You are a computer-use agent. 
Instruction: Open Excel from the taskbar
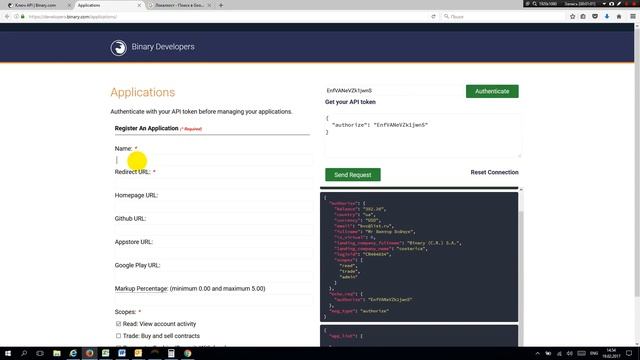point(106,353)
